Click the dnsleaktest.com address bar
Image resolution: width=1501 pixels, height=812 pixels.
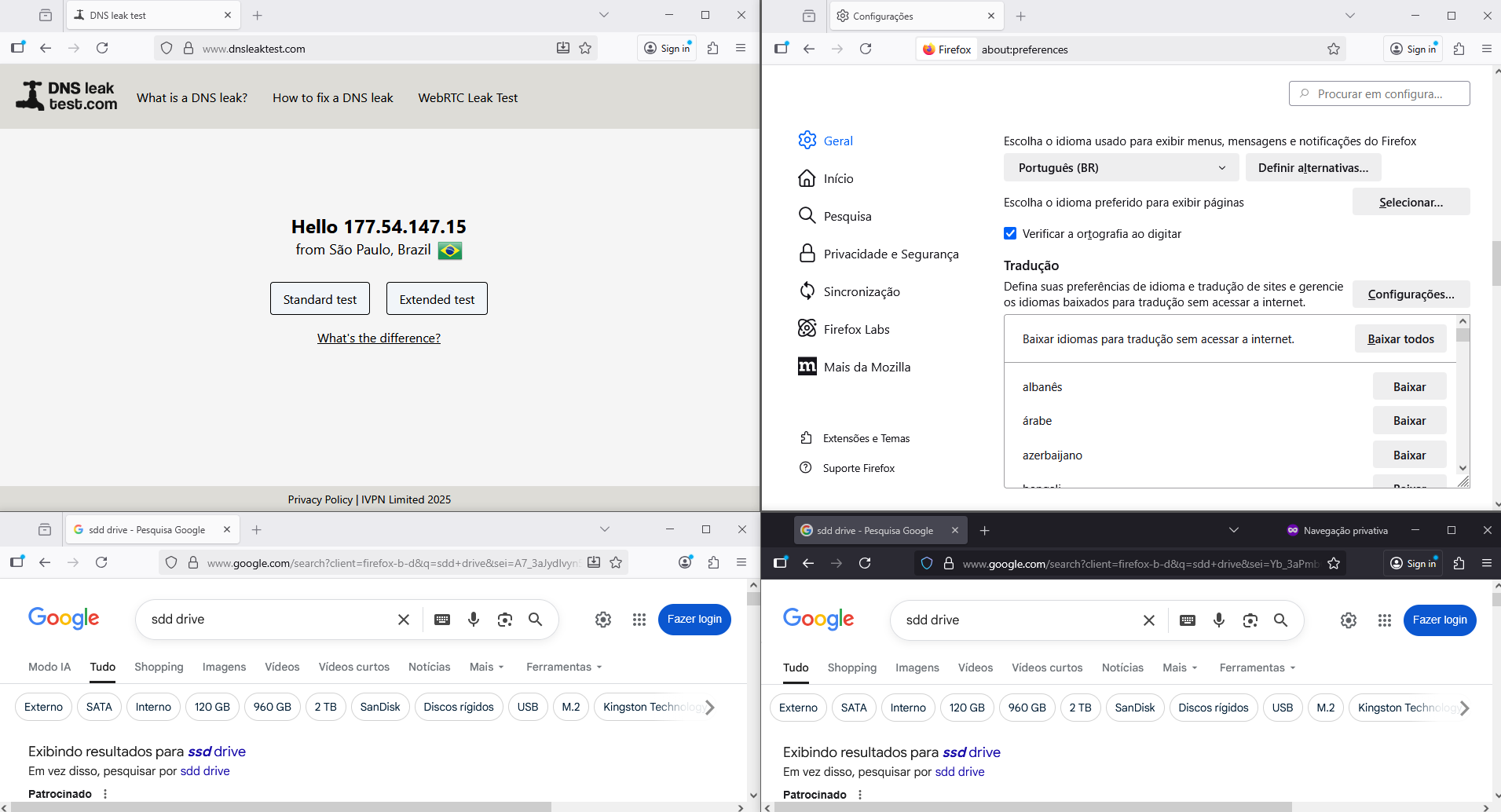(x=375, y=48)
